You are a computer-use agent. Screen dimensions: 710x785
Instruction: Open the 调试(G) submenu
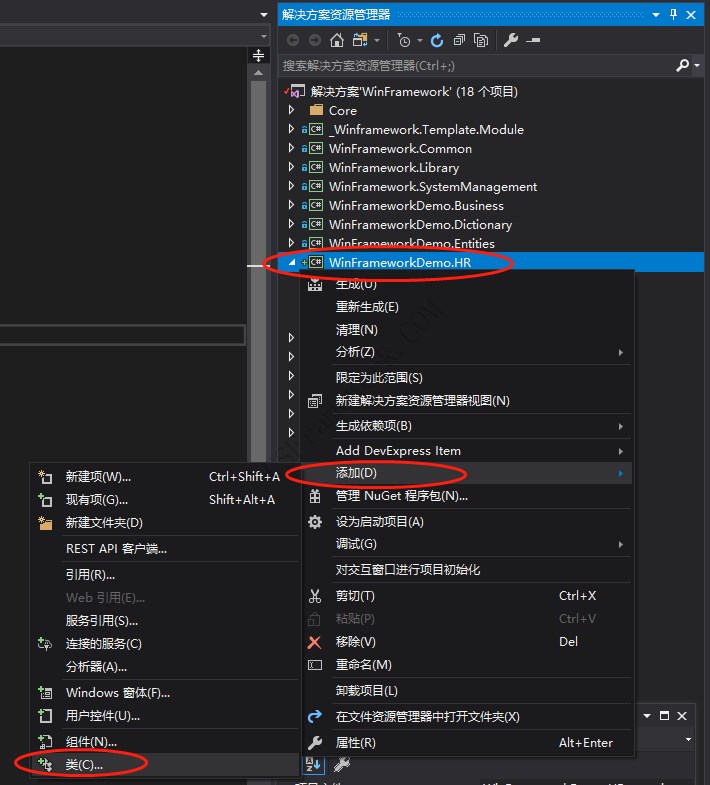coord(467,544)
